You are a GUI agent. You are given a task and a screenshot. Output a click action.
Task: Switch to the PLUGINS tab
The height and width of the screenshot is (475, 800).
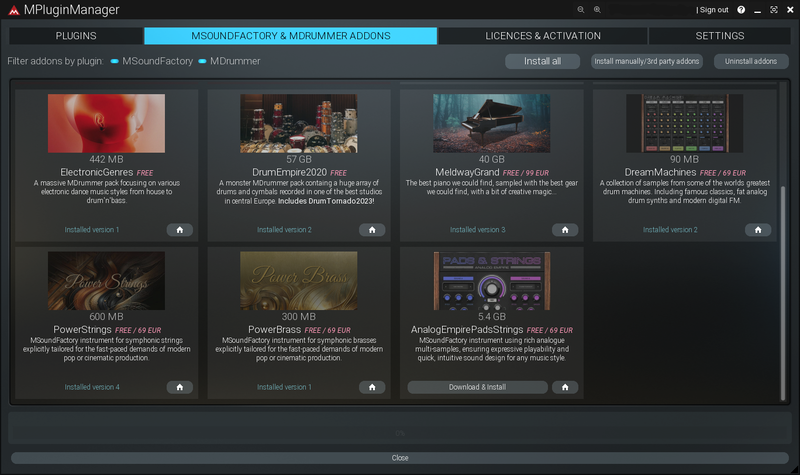[76, 36]
